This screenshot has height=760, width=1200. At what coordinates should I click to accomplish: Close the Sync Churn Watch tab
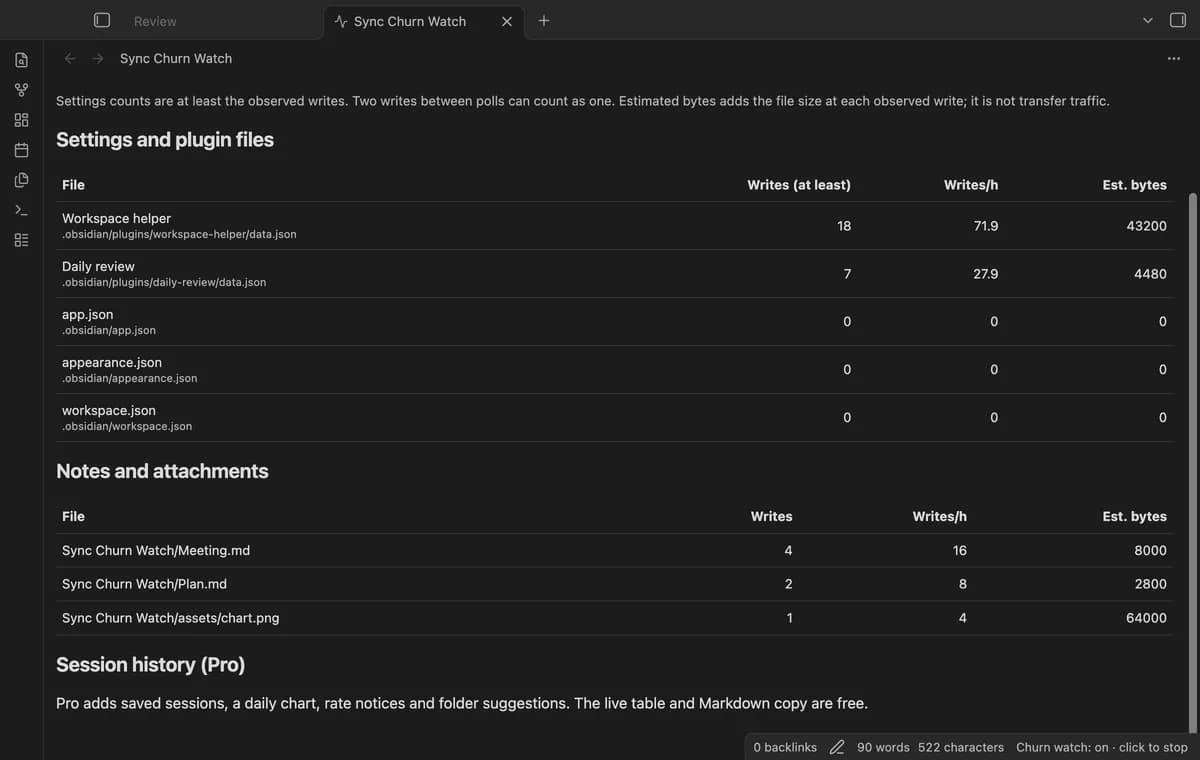coord(507,21)
